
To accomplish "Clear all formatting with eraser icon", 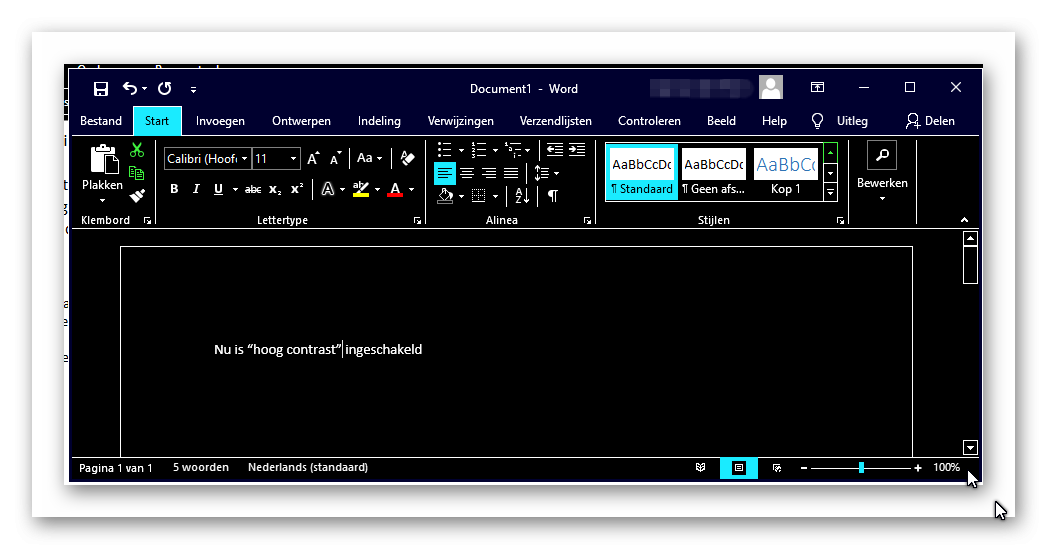I will pyautogui.click(x=407, y=158).
